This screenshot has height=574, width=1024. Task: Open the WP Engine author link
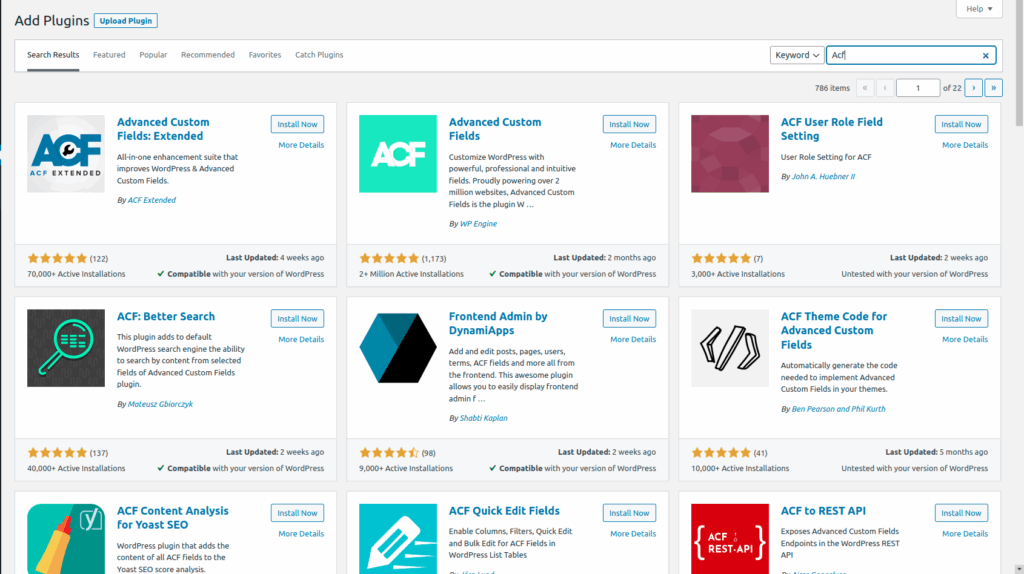tap(477, 224)
